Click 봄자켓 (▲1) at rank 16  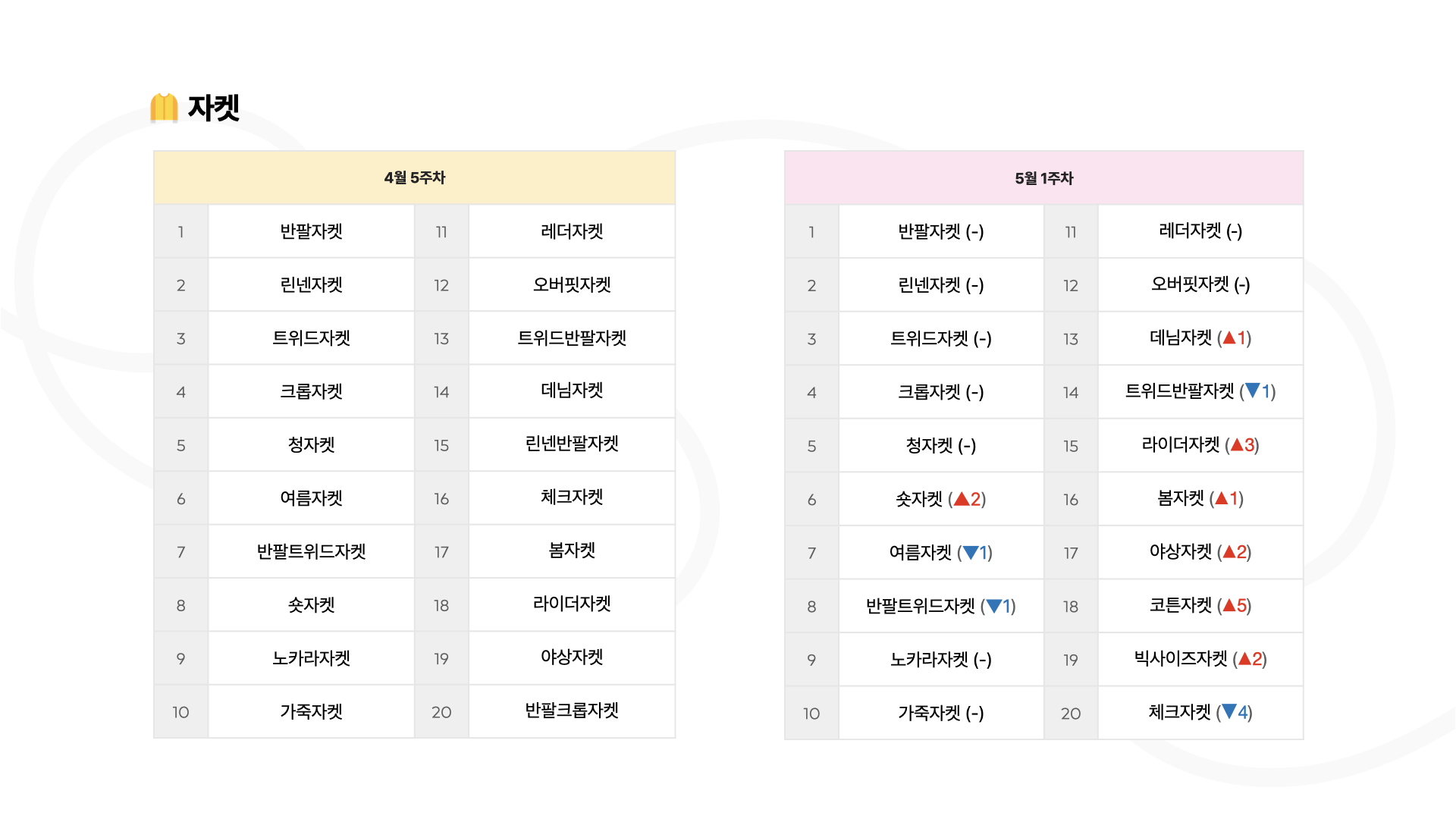(x=1200, y=498)
